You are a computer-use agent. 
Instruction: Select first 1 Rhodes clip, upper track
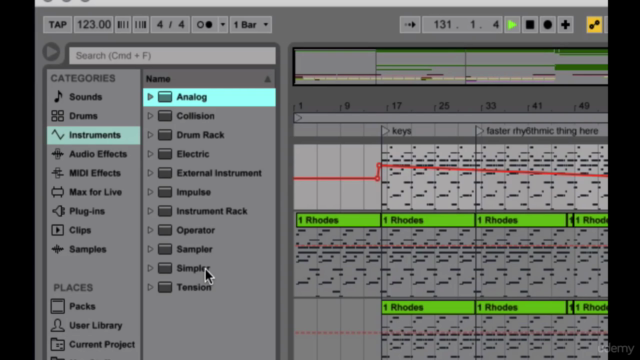point(338,220)
